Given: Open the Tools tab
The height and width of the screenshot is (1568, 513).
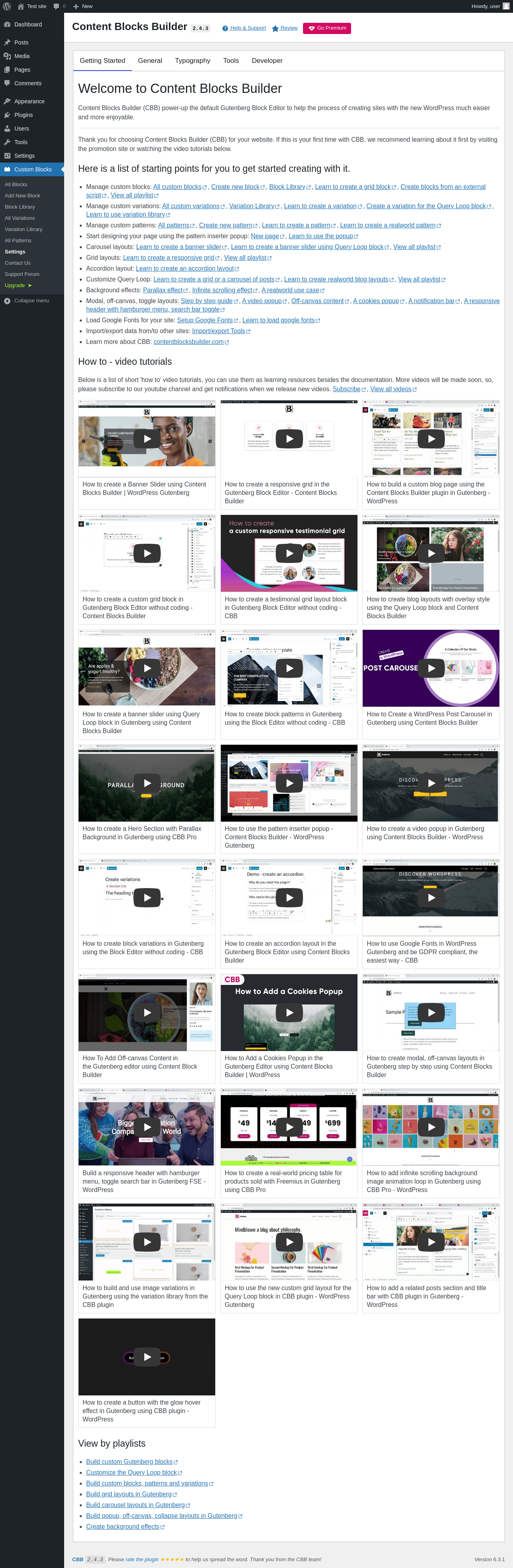Looking at the screenshot, I should [x=231, y=61].
